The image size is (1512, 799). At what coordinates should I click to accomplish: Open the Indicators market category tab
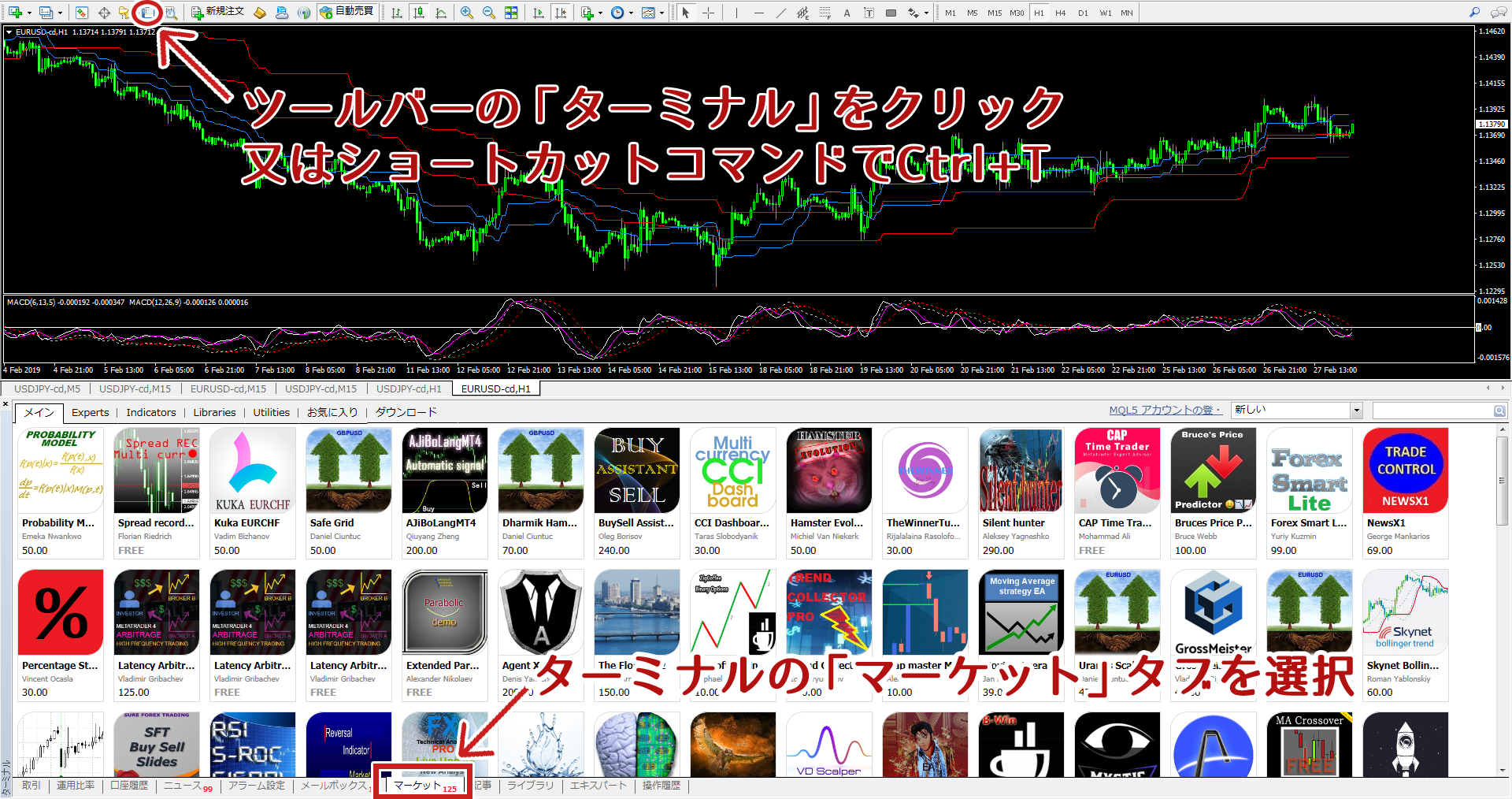tap(151, 412)
